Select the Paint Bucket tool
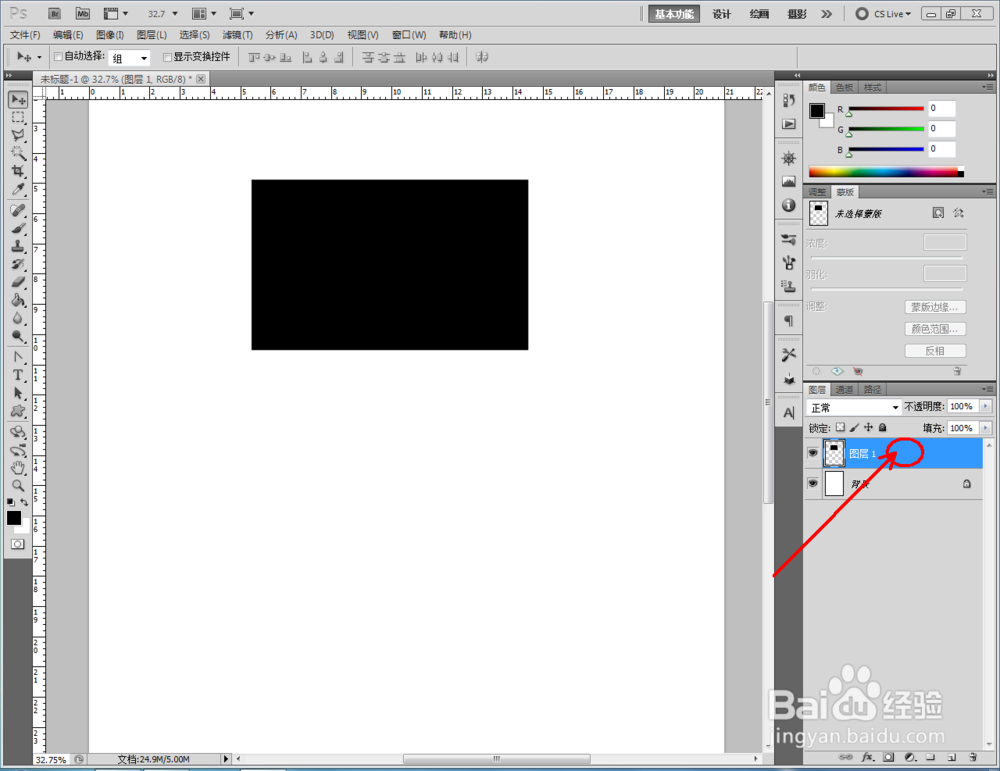The width and height of the screenshot is (1000, 771). click(18, 300)
